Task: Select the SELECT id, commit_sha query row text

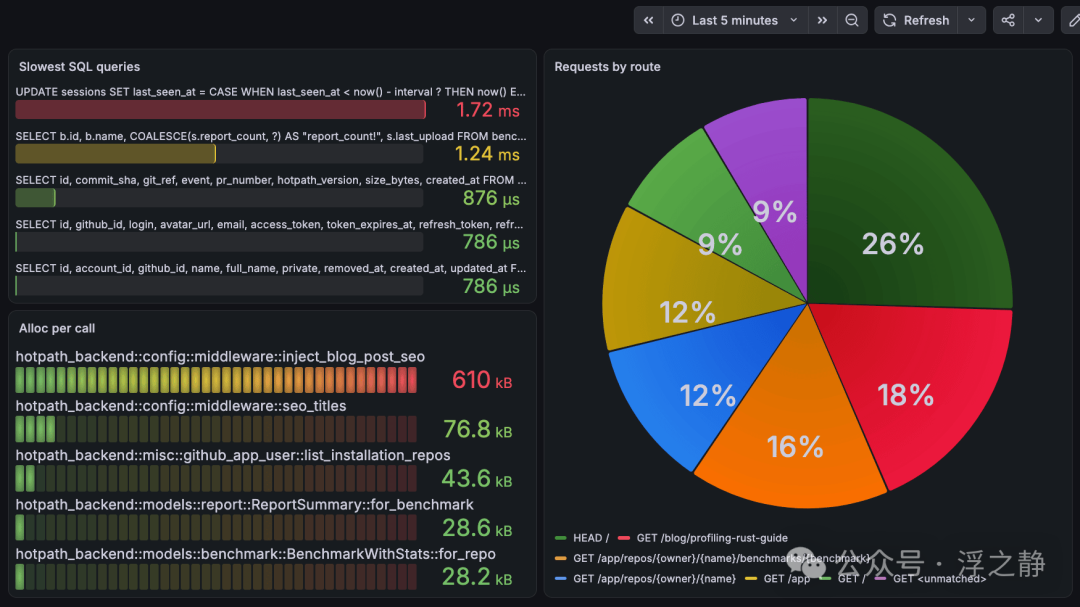Action: coord(271,180)
